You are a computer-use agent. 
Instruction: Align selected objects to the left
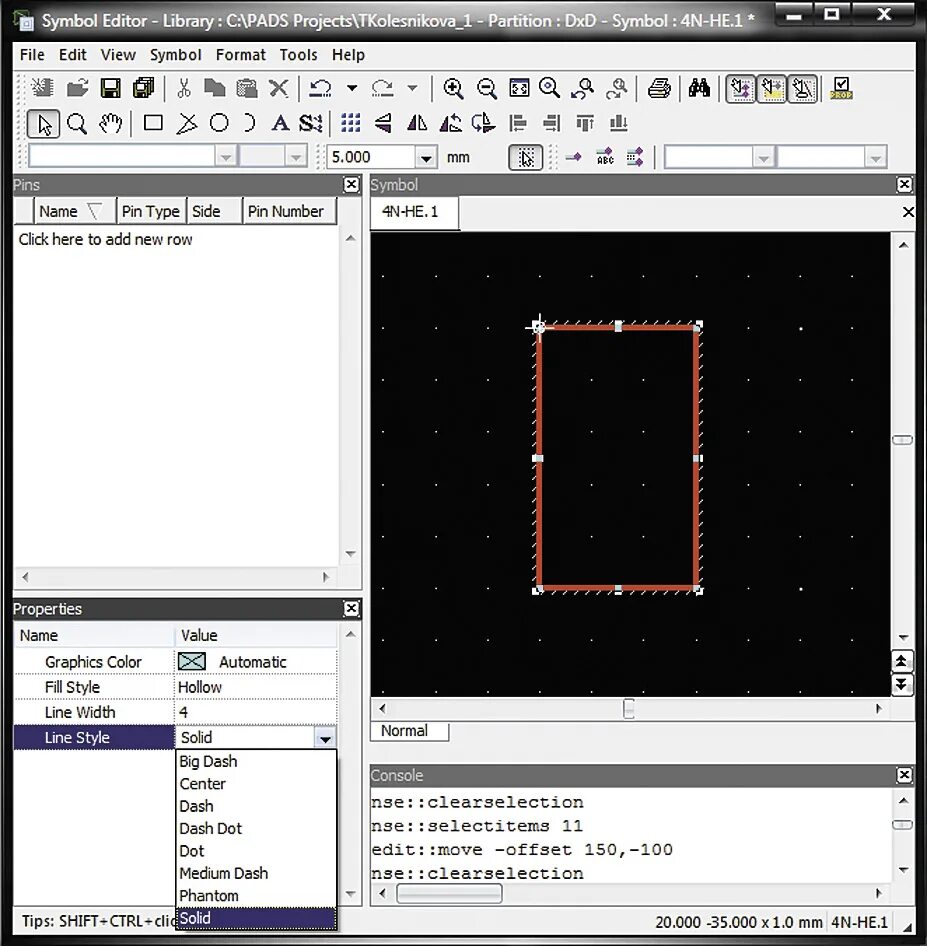[517, 123]
